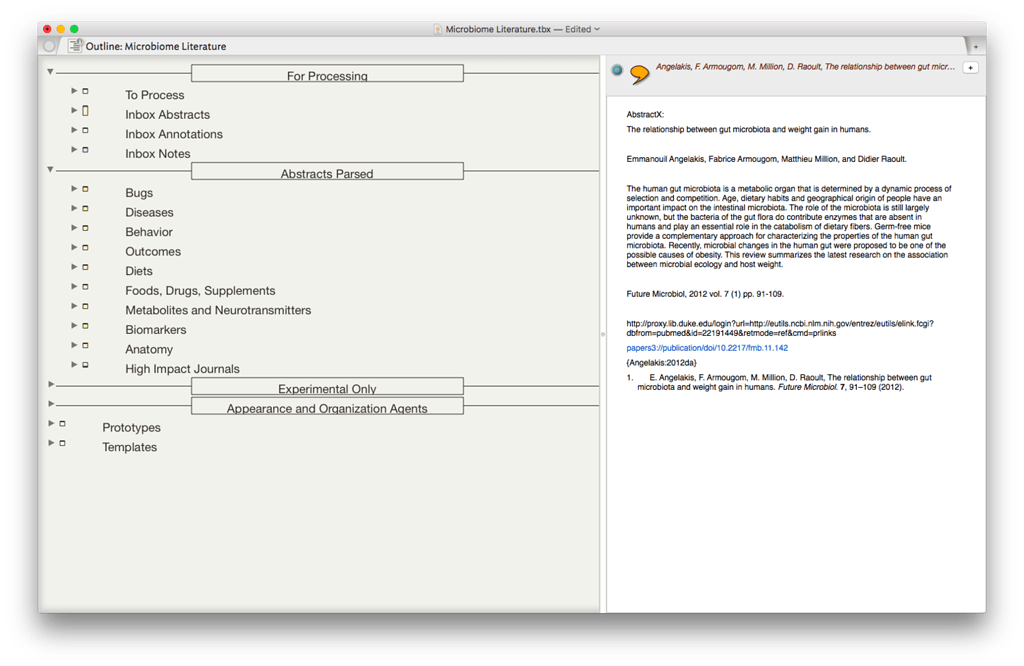
Task: Click the note icon beside Templates
Action: point(62,443)
